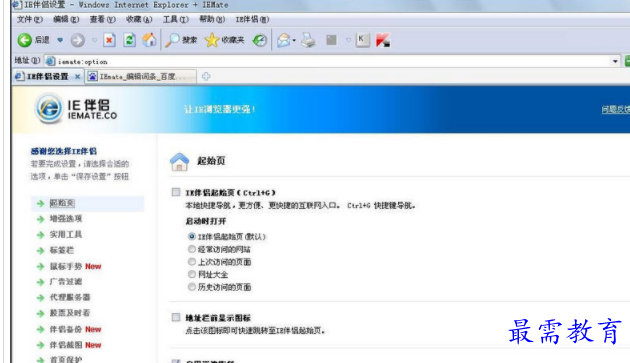Open the 工具(T) menu
The height and width of the screenshot is (363, 630).
(x=176, y=19)
